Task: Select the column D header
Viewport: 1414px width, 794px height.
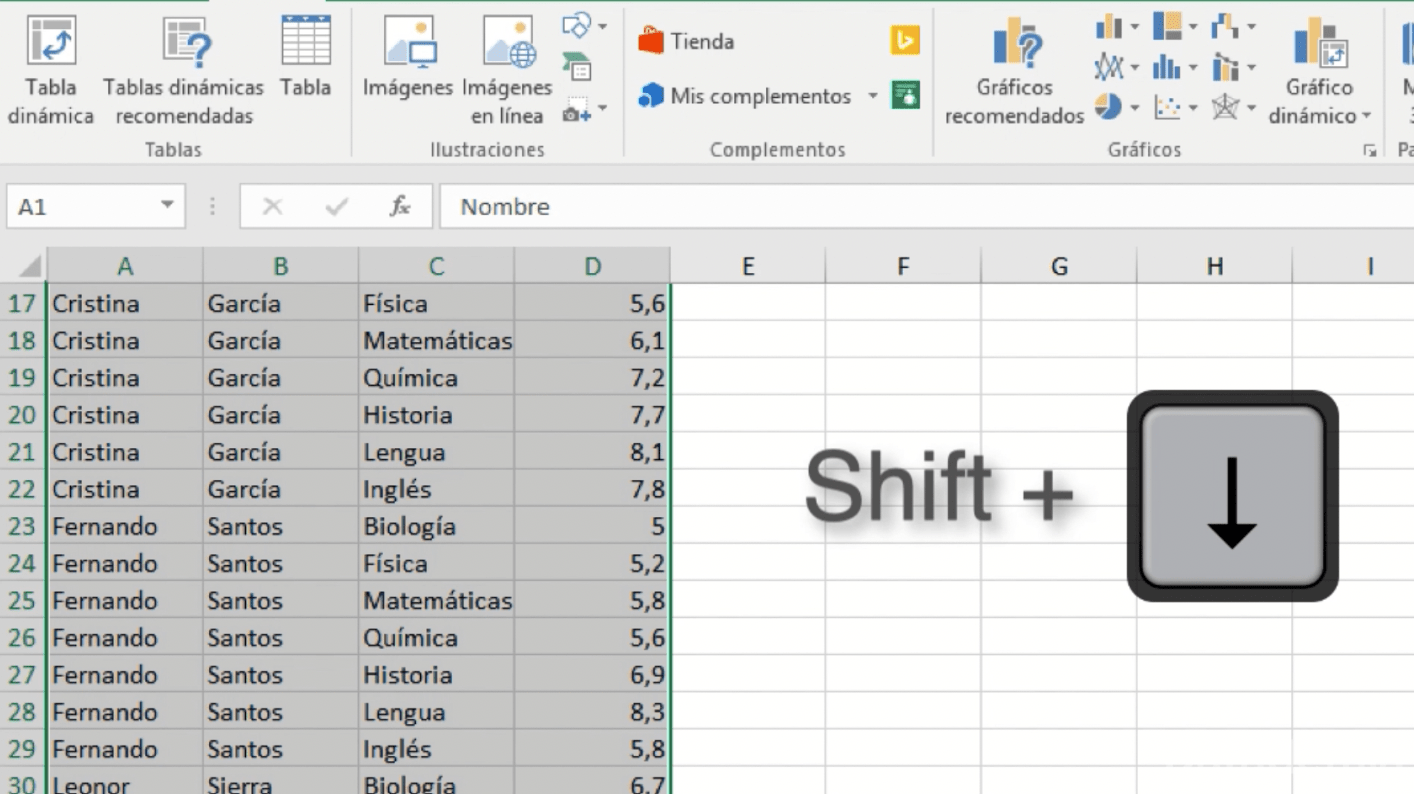Action: coord(592,266)
